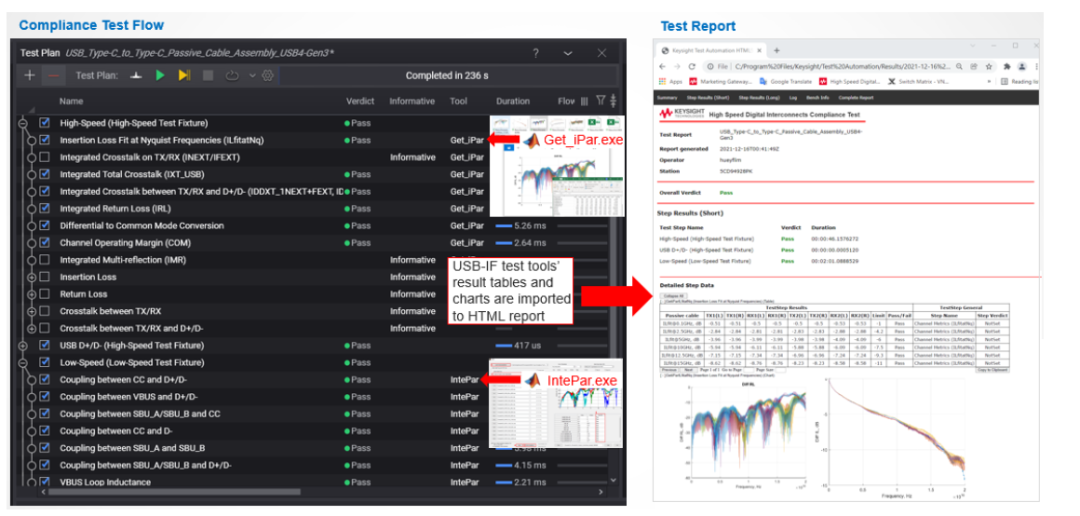
Task: Select Coupling between CC and D- row
Action: click(x=313, y=431)
